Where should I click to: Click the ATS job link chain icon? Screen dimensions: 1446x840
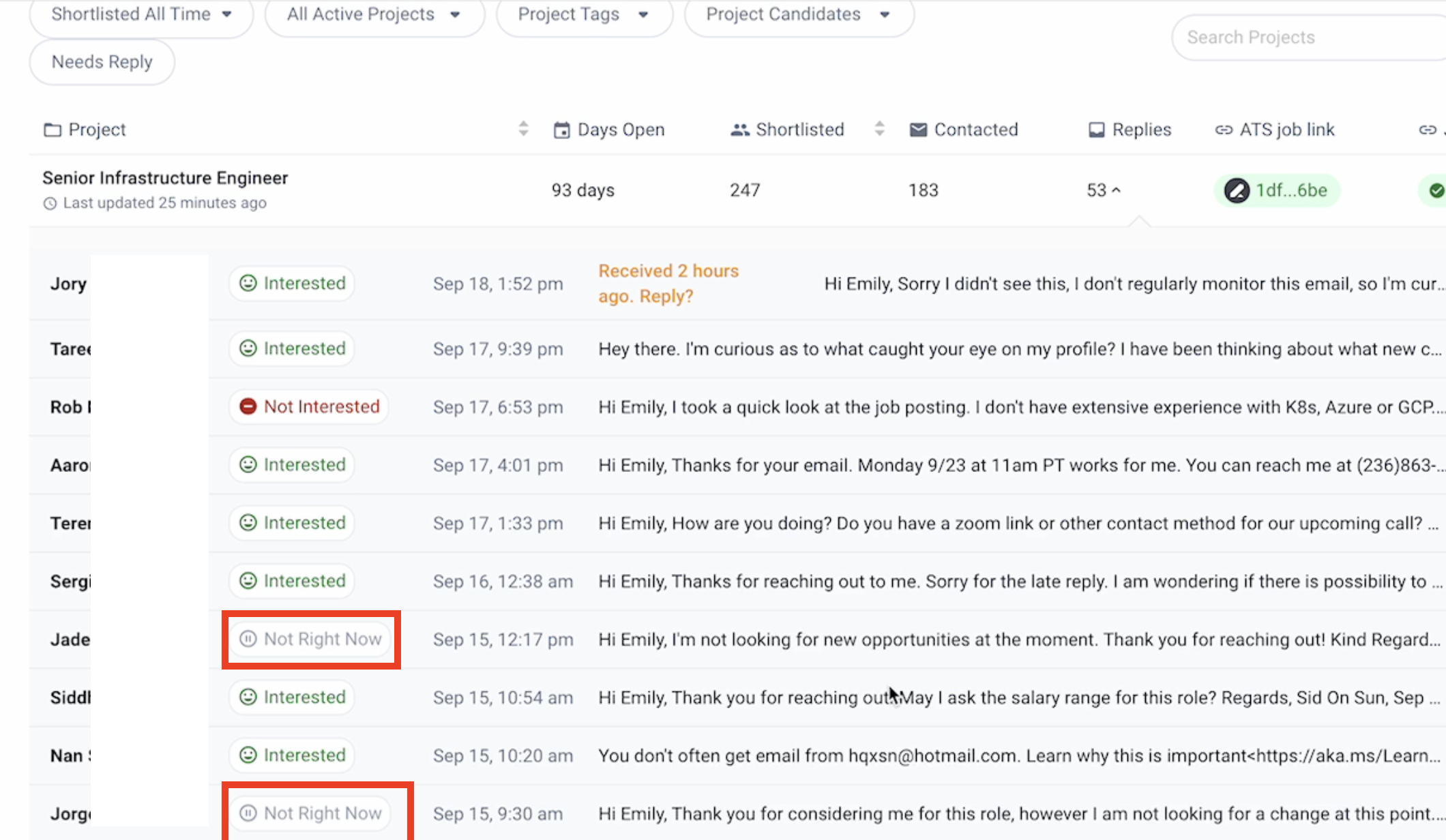click(x=1224, y=130)
